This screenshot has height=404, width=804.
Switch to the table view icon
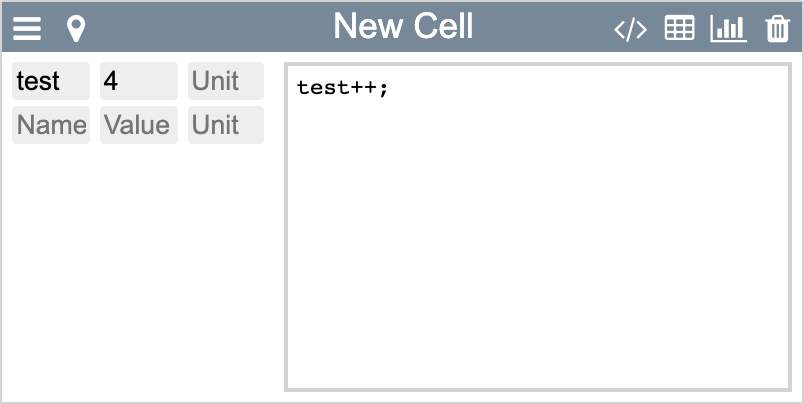click(x=679, y=29)
